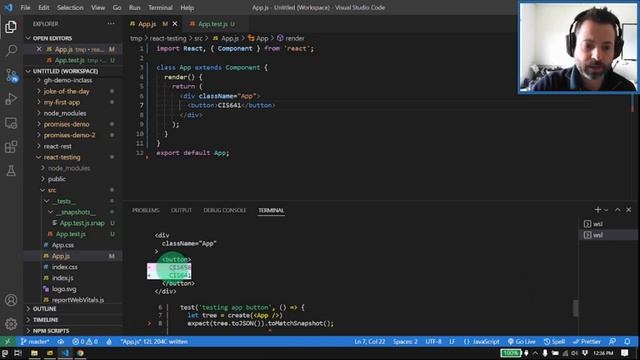Open the Terminal menu
This screenshot has width=640, height=360.
point(160,7)
